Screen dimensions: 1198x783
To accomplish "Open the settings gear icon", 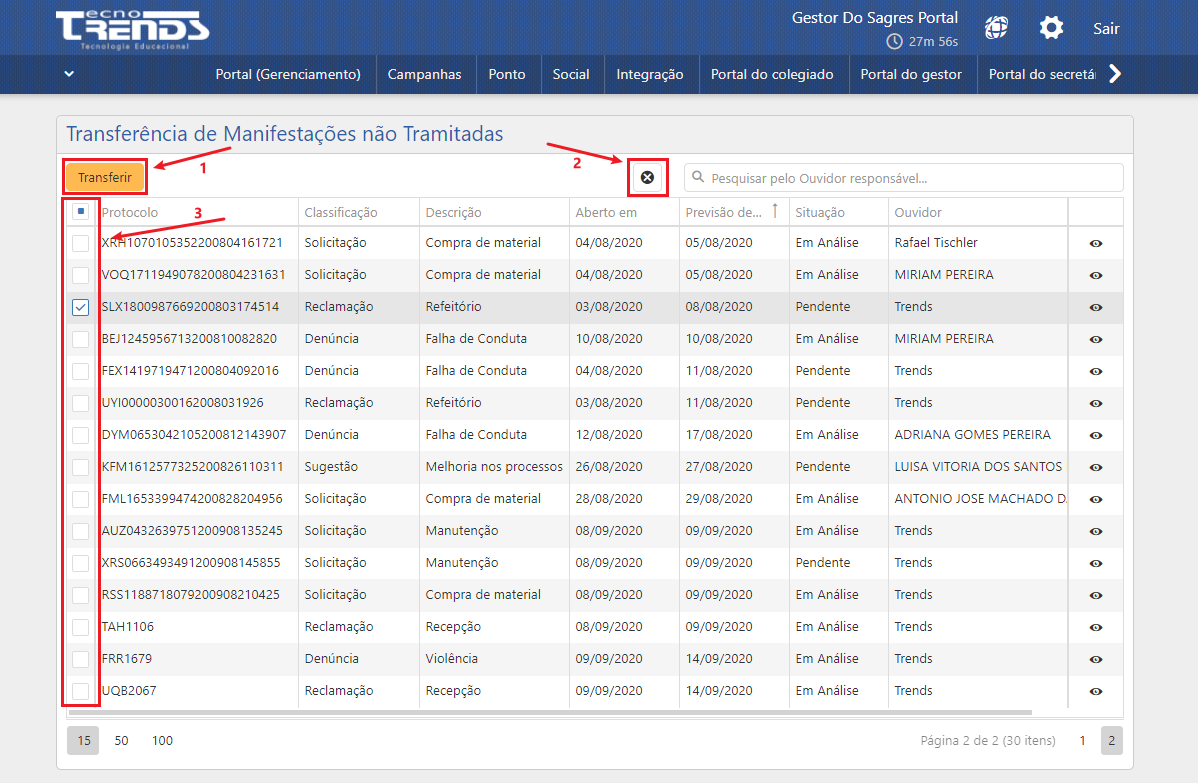I will tap(1051, 28).
